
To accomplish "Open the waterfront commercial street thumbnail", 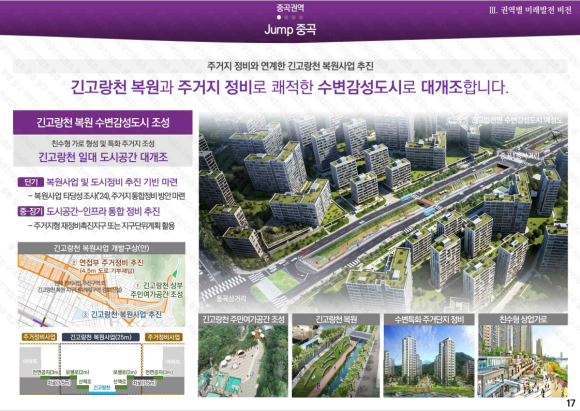I will coord(523,361).
